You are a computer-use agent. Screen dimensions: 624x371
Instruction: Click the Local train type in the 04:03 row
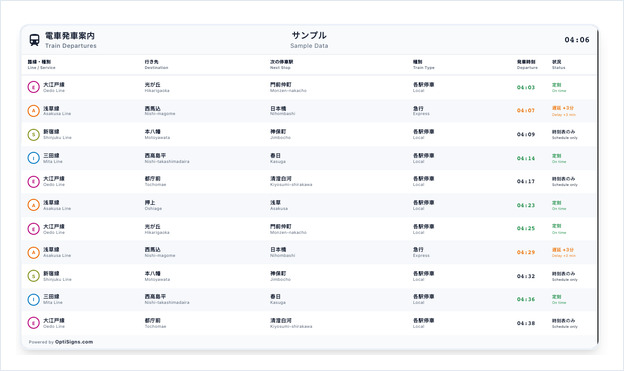[423, 87]
